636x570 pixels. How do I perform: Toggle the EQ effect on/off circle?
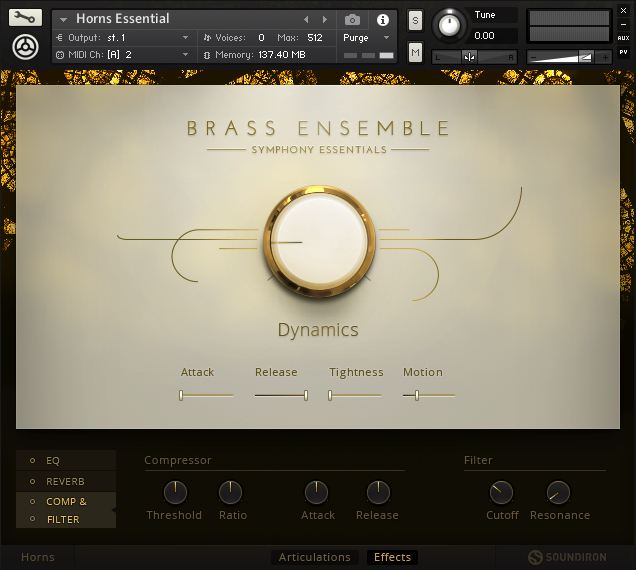pos(32,460)
